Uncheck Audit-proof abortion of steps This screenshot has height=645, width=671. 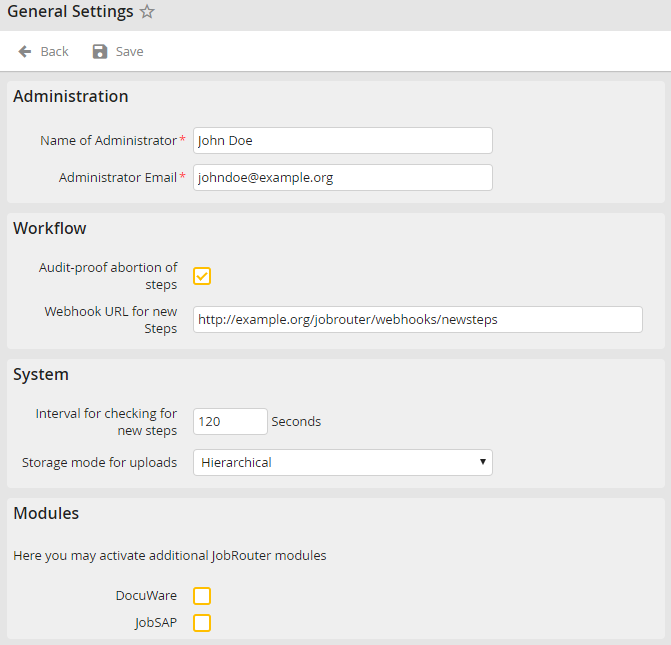pyautogui.click(x=202, y=276)
